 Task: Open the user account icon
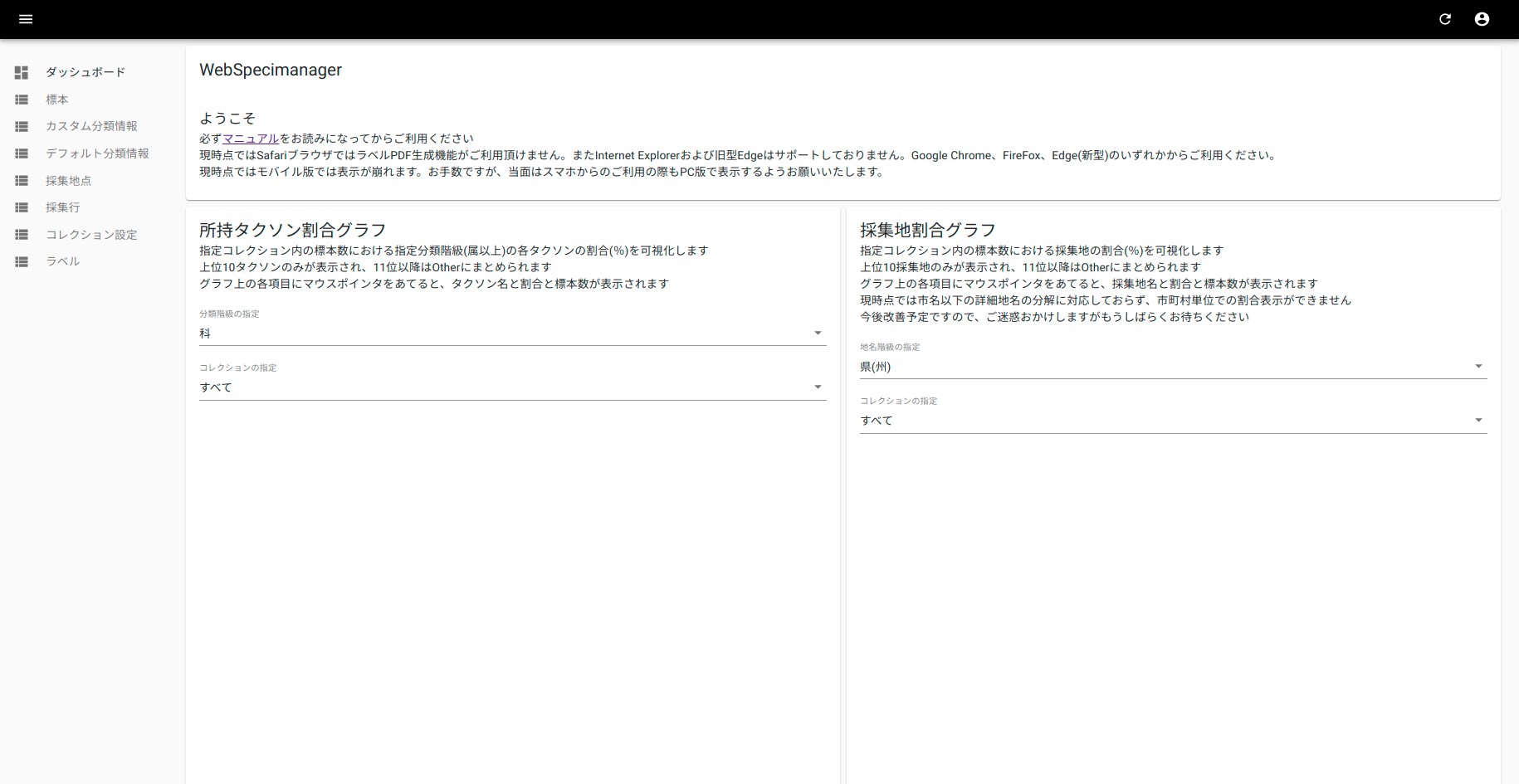coord(1482,19)
